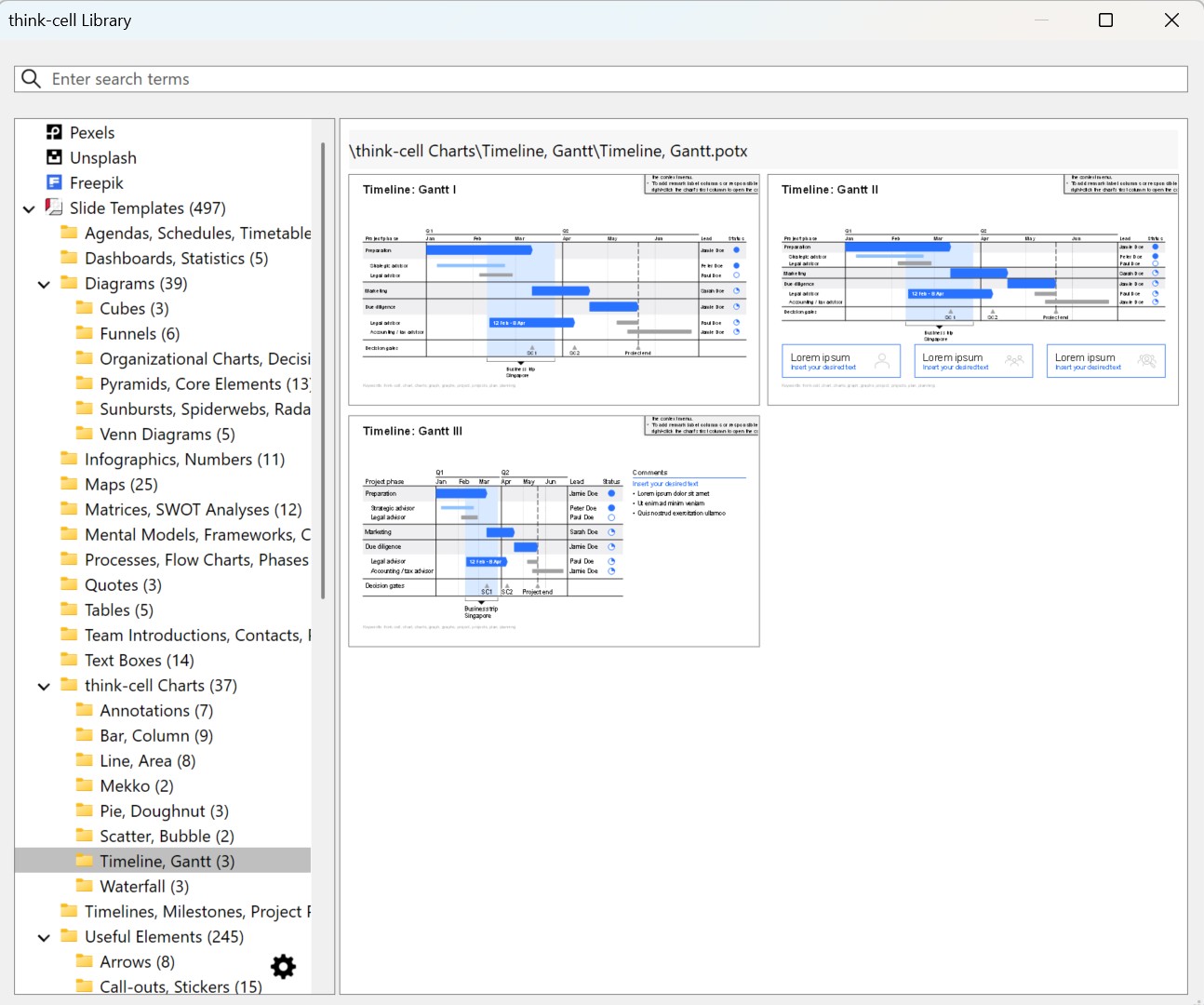Collapse the Slide Templates tree node

(x=29, y=208)
